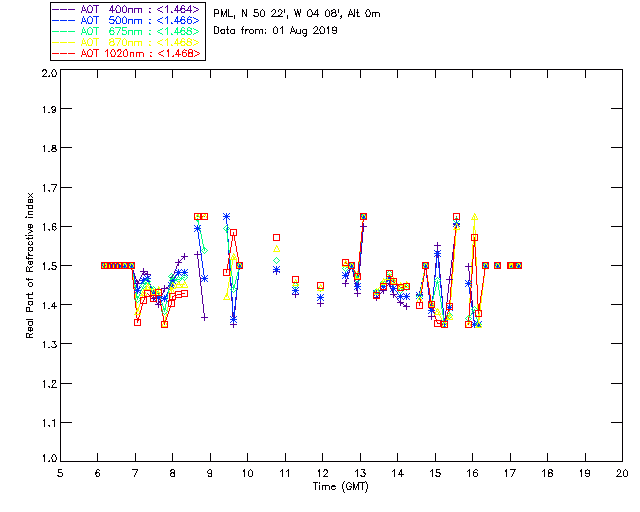Click the x-axis label 11

coord(285,473)
